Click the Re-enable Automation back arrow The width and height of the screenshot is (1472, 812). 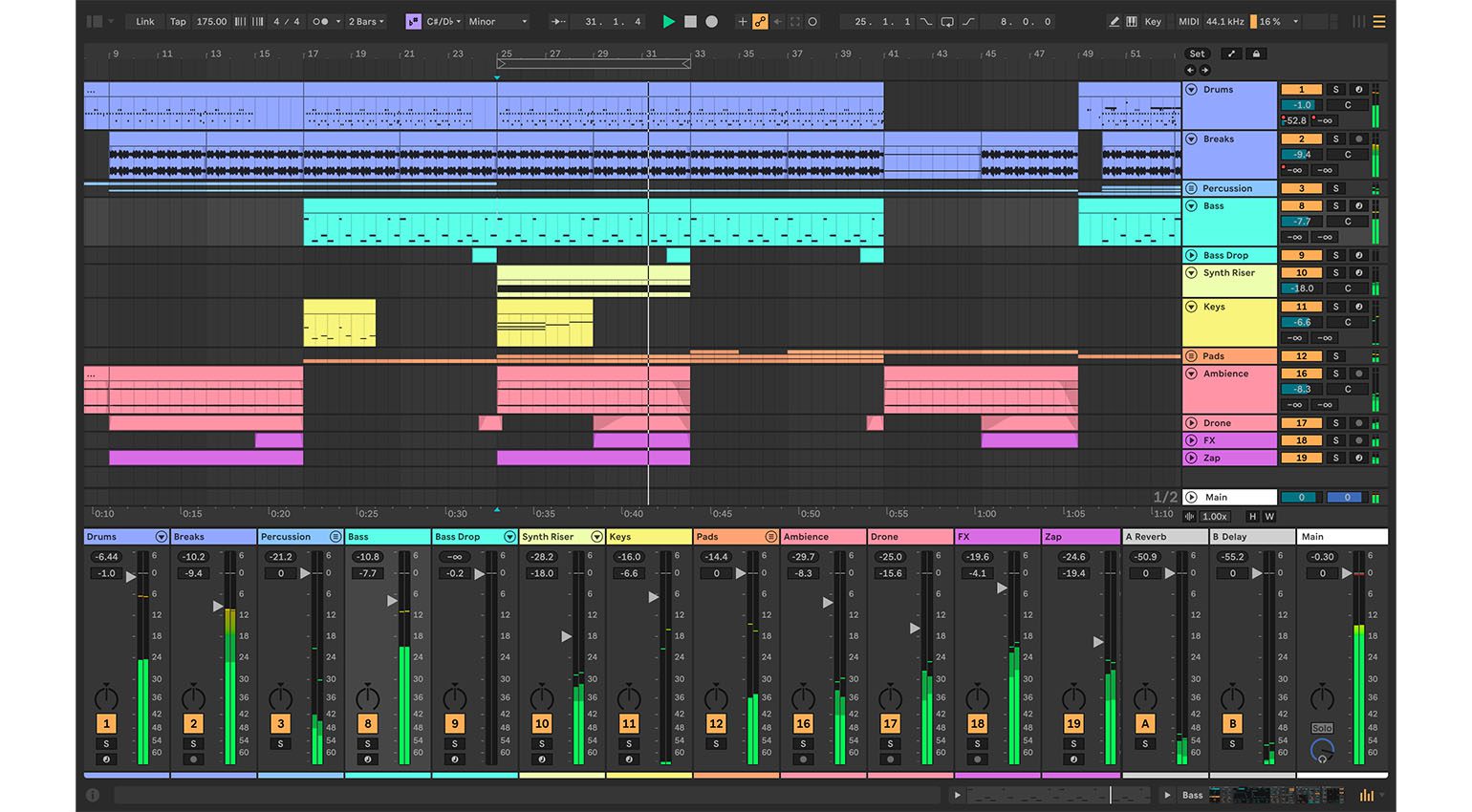777,21
